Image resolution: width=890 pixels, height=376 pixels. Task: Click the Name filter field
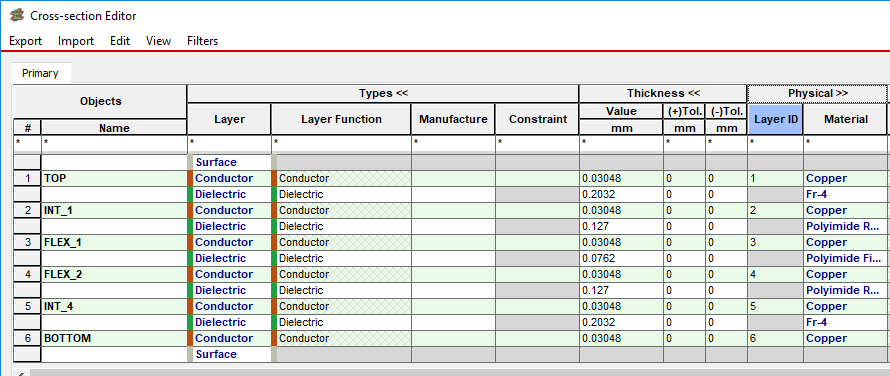point(114,144)
